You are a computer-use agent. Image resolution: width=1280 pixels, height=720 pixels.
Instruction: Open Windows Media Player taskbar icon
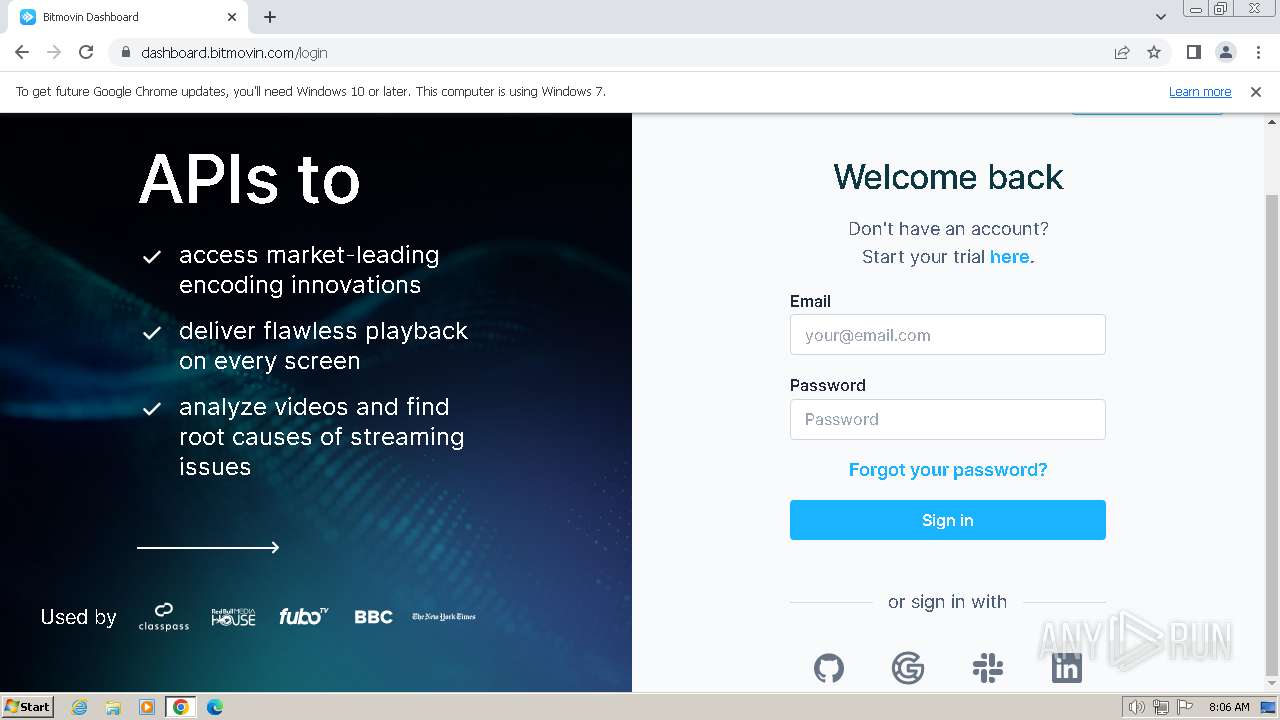147,707
